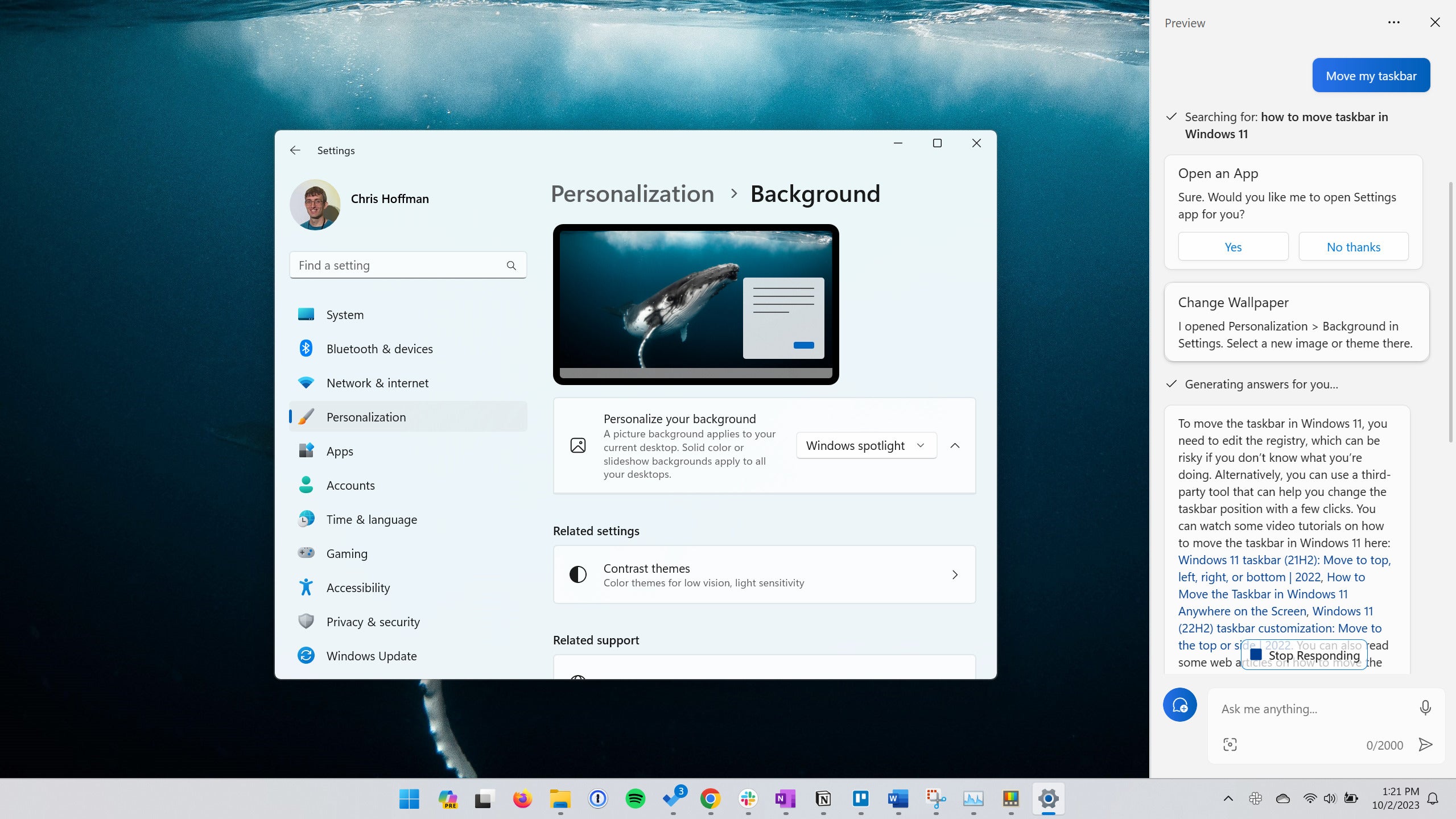Open OneNote from the taskbar

tap(785, 799)
